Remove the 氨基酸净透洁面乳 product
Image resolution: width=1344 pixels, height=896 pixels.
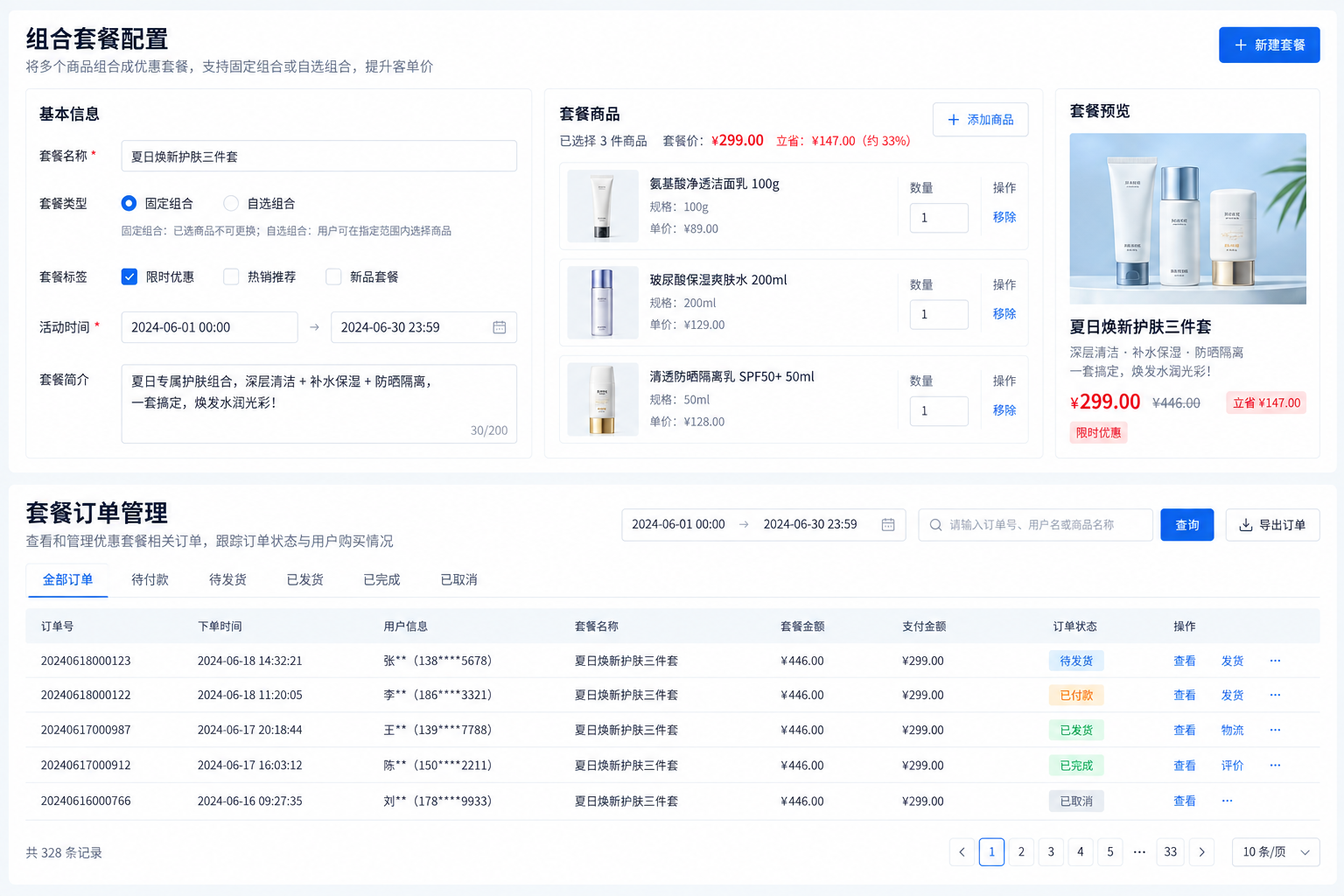[1004, 217]
